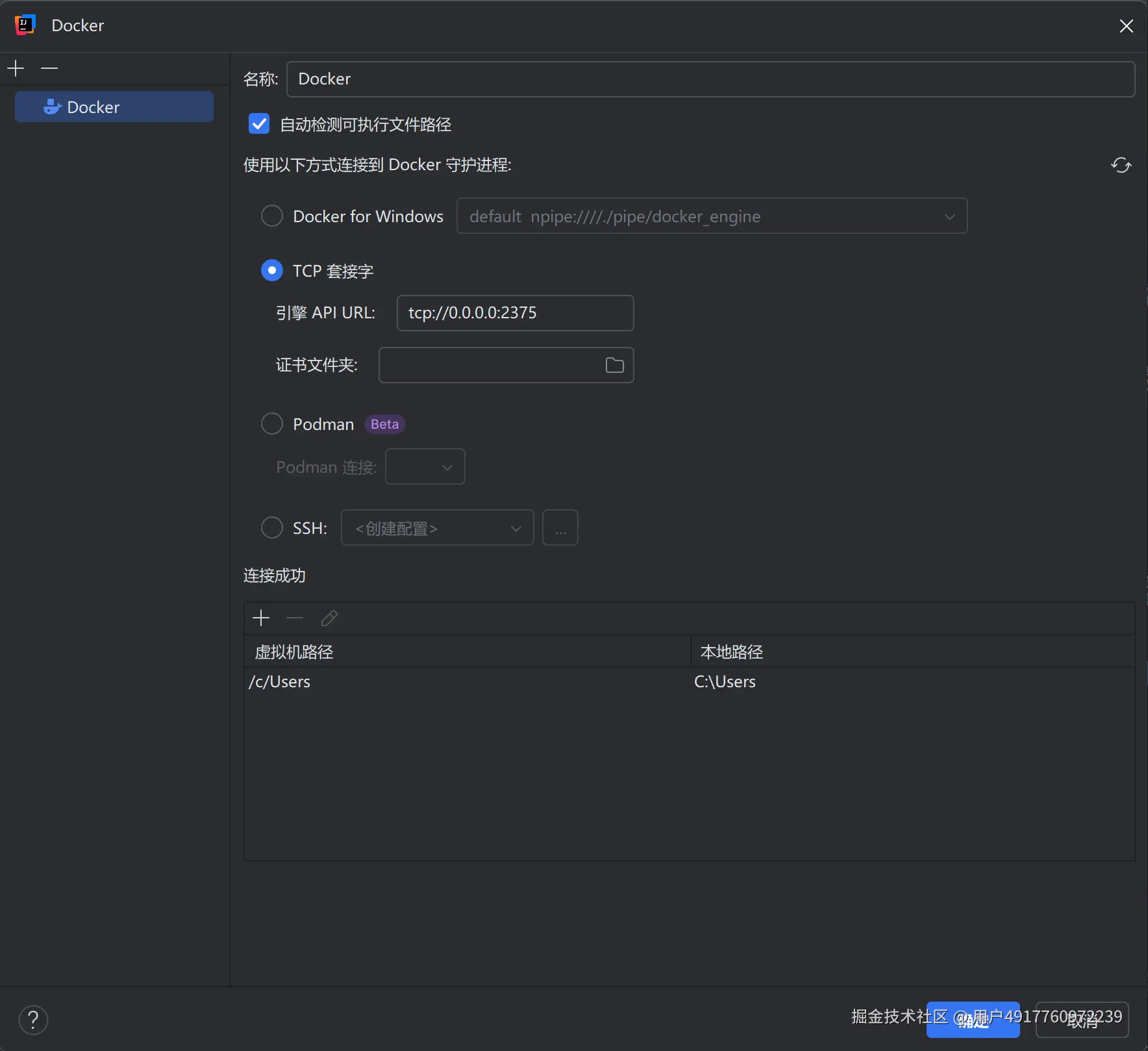1148x1051 pixels.
Task: Click the Cancel button
Action: [x=1082, y=1020]
